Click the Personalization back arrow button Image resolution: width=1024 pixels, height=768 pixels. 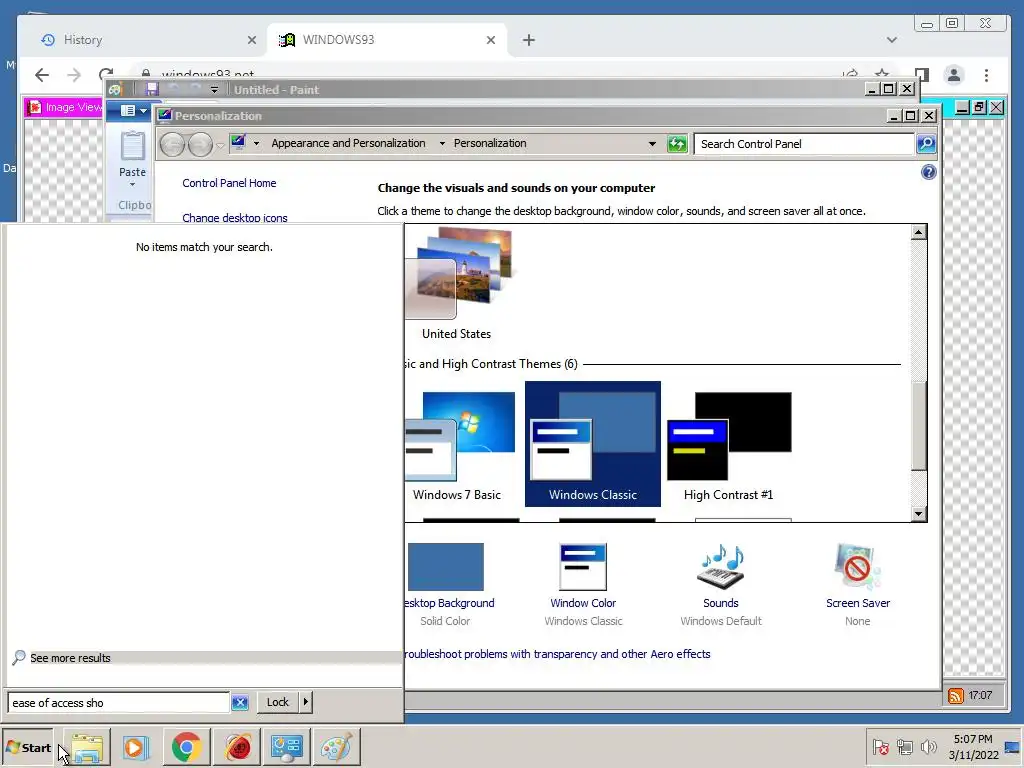click(x=172, y=144)
